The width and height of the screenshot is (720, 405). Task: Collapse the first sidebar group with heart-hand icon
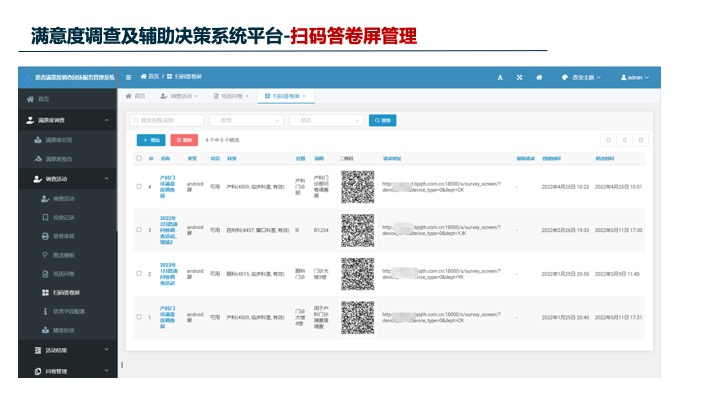68,120
